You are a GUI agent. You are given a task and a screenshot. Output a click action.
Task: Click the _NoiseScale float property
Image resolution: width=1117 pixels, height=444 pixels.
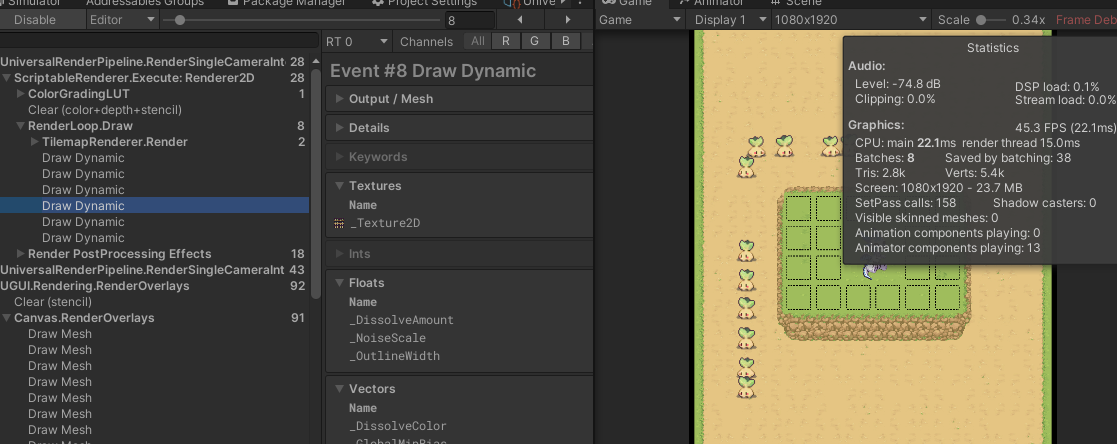[x=388, y=338]
